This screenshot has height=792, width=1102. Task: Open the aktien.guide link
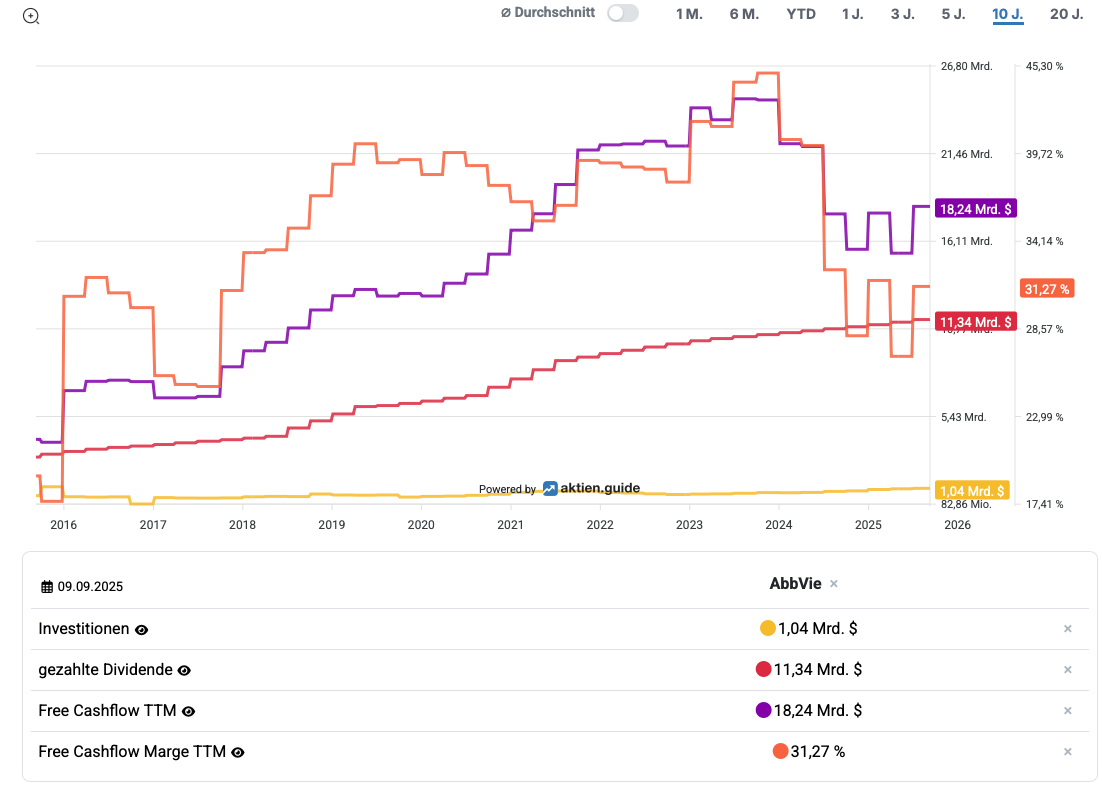coord(599,488)
